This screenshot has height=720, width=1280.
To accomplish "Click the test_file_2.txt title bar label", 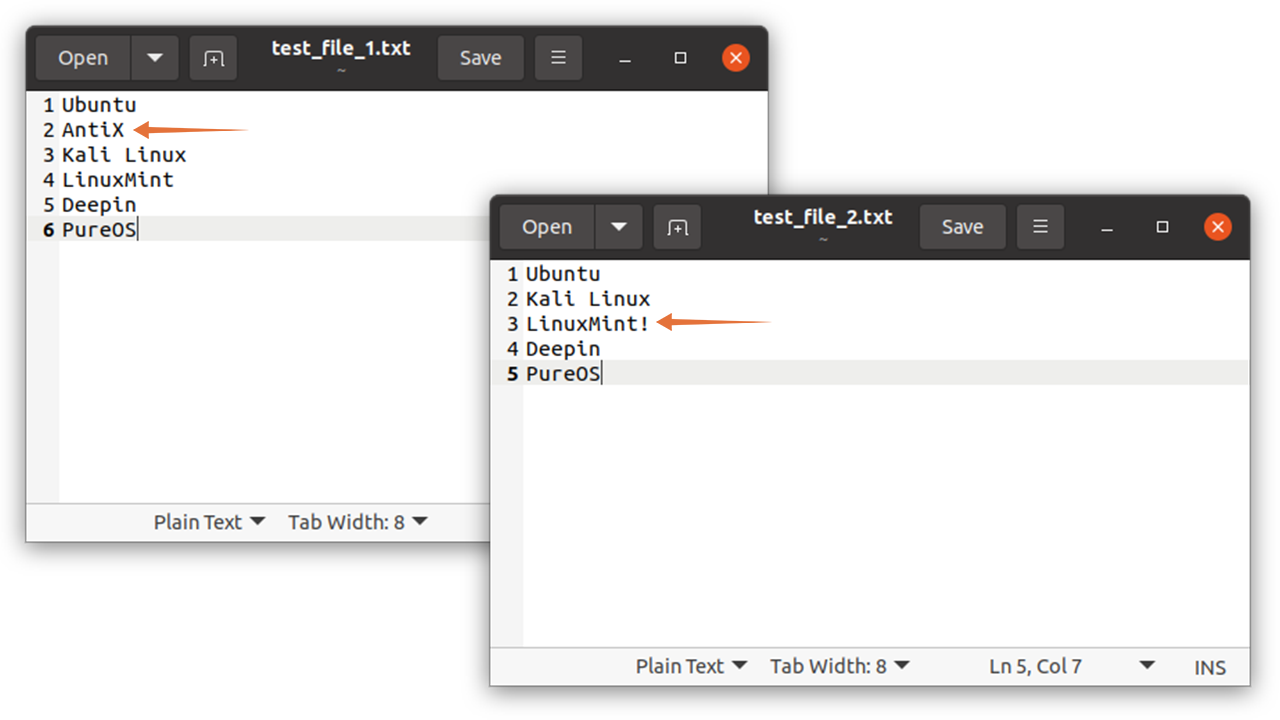I will (823, 216).
